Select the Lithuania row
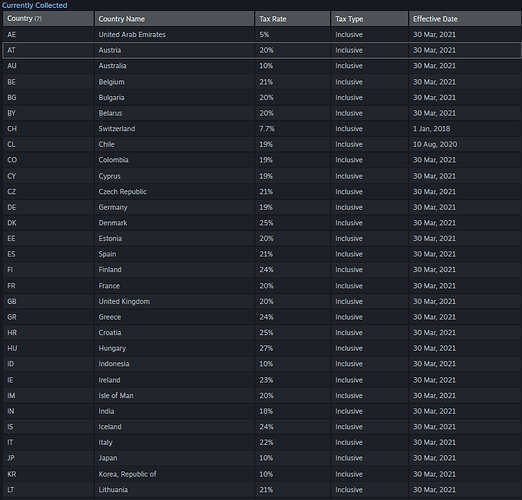Image resolution: width=522 pixels, height=500 pixels. point(262,490)
